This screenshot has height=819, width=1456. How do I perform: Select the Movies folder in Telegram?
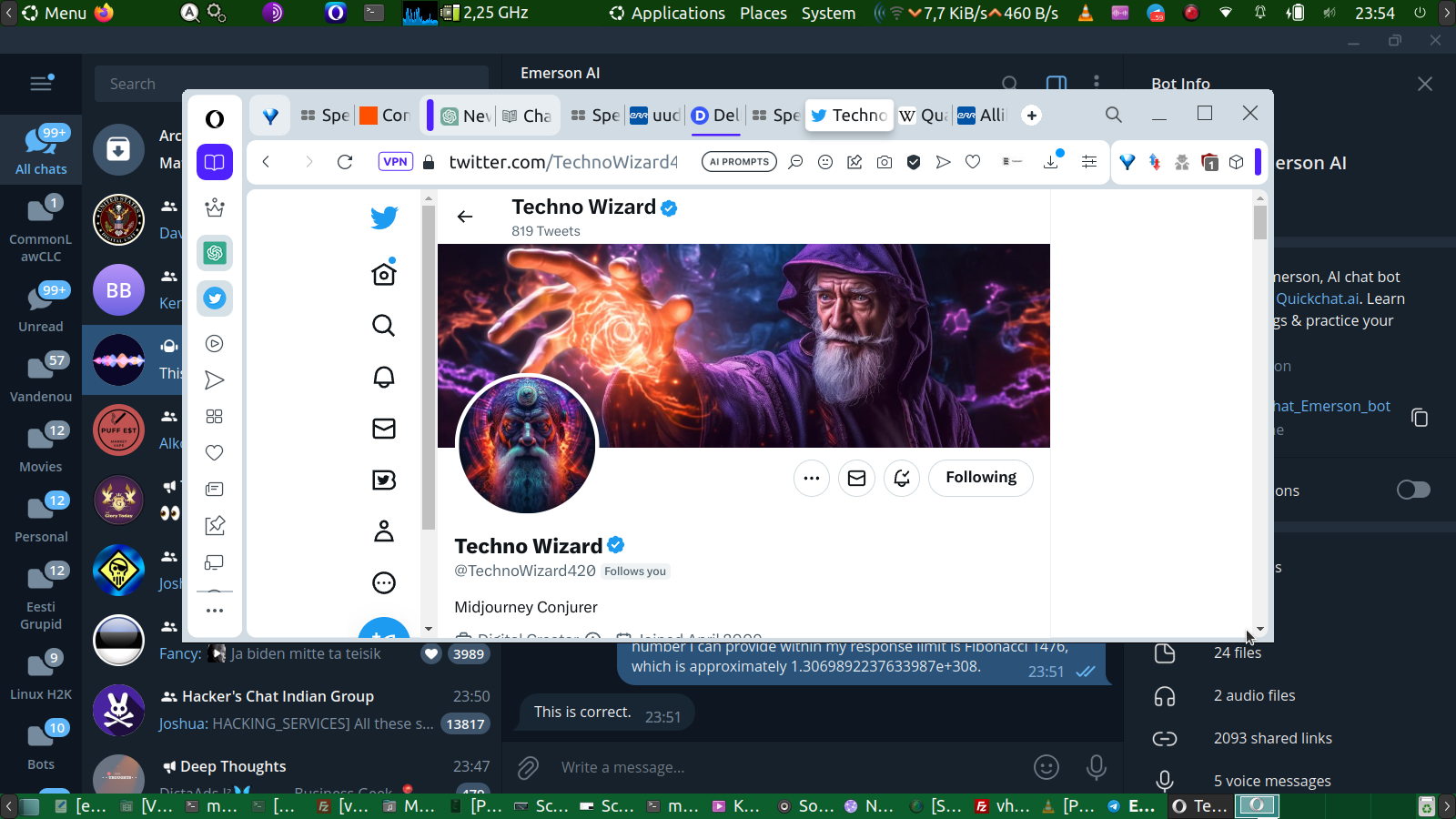pos(41,448)
